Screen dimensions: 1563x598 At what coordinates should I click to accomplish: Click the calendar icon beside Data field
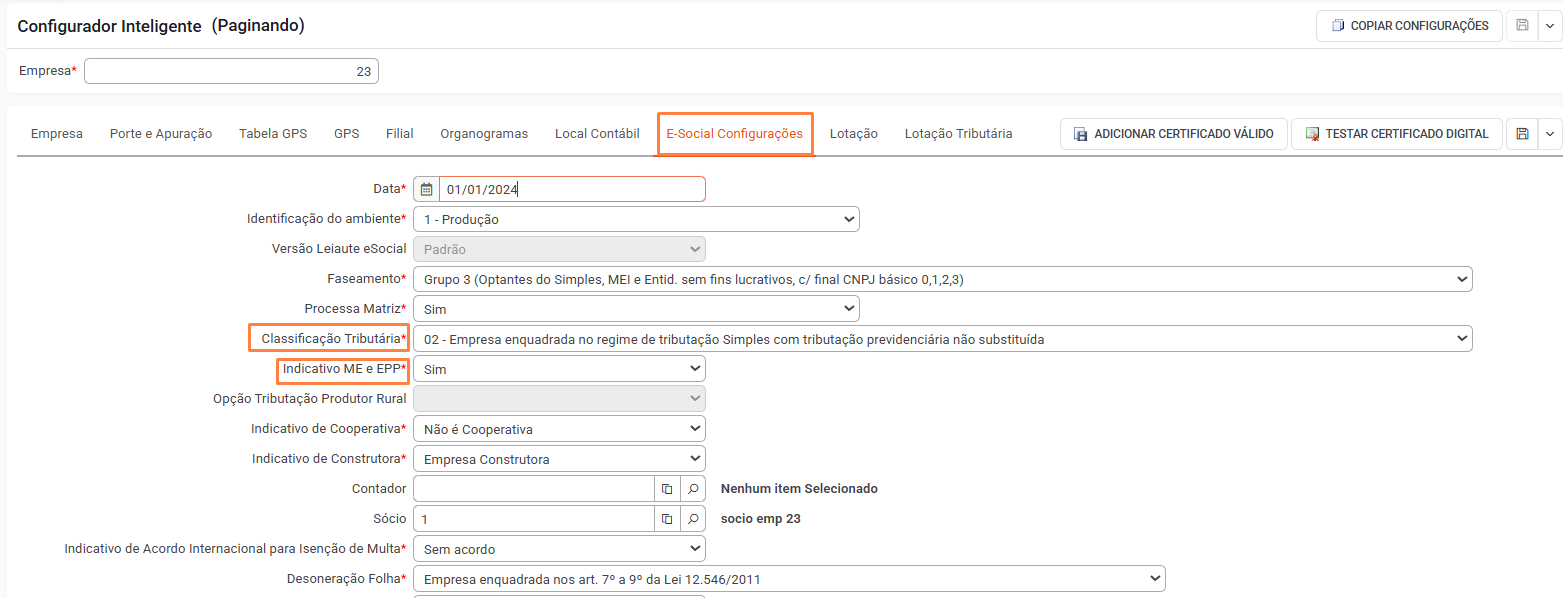coord(427,189)
